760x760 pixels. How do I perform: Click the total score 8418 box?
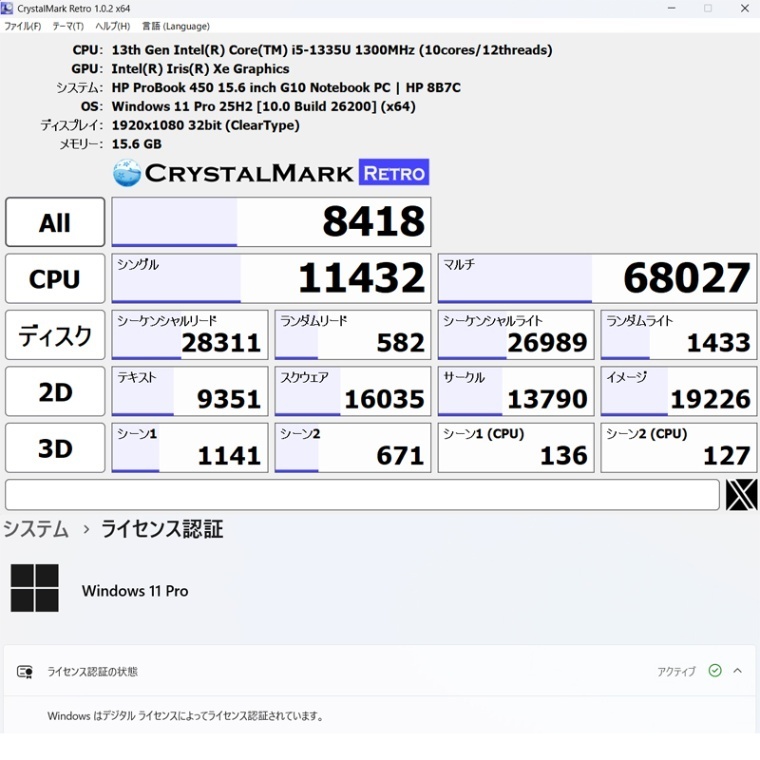(x=271, y=222)
